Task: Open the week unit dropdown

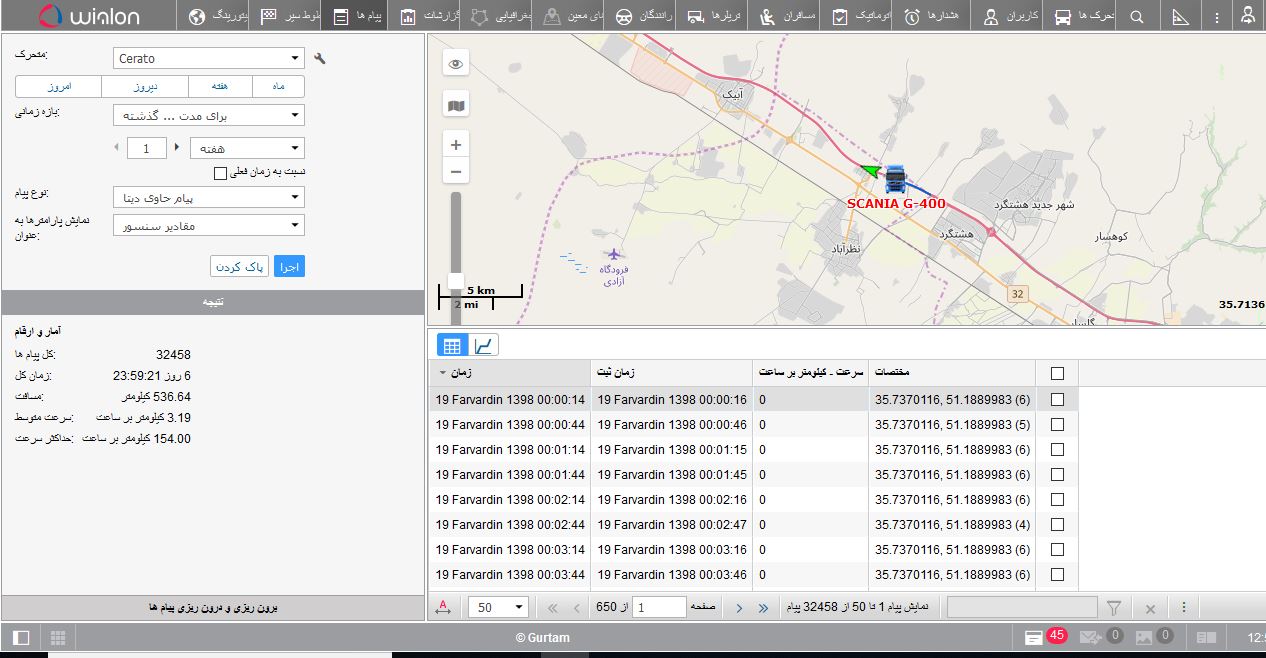Action: [247, 148]
